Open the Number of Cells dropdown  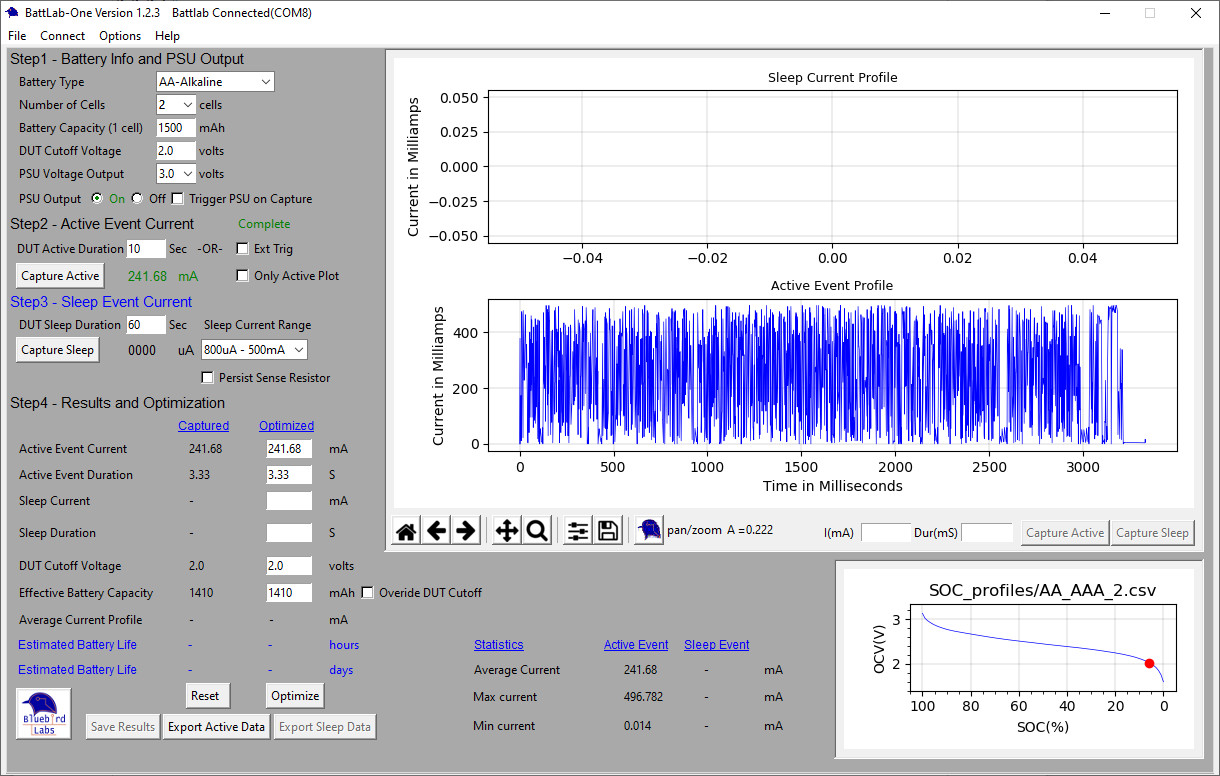[x=176, y=104]
